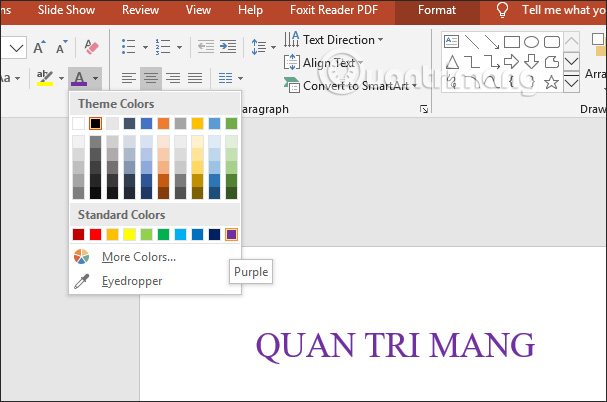The image size is (607, 402).
Task: Select the 5-point star shape
Action: (x=551, y=82)
